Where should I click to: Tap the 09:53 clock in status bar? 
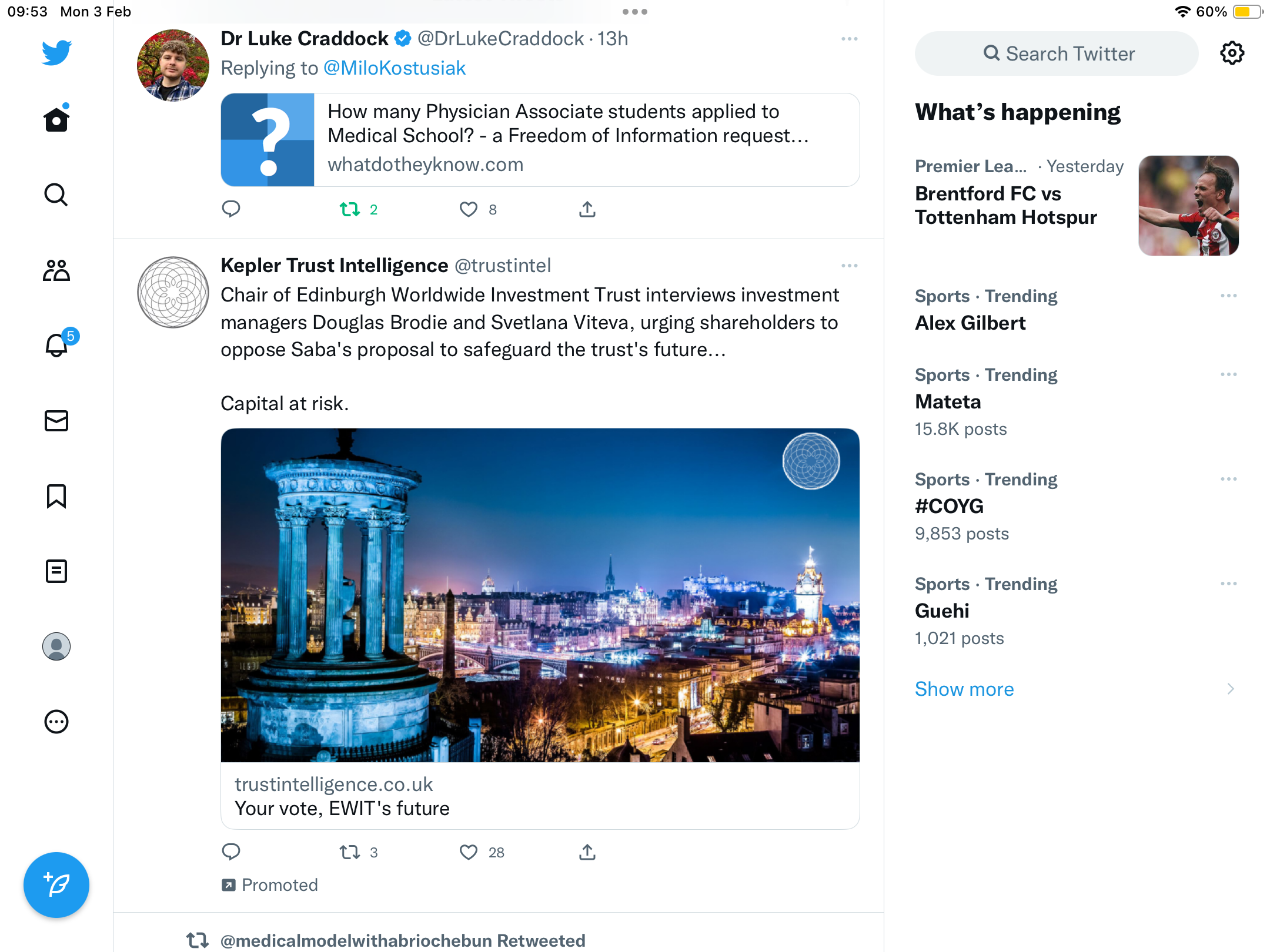pos(27,12)
